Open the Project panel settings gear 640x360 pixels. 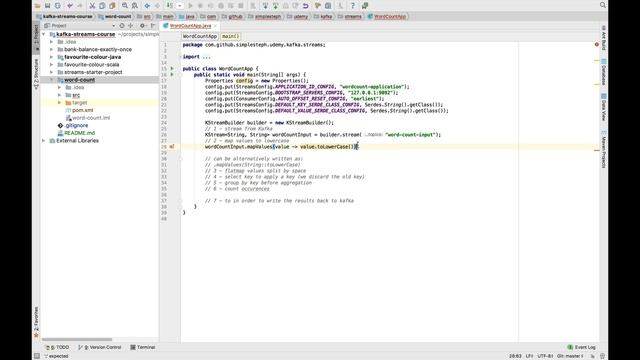point(142,26)
